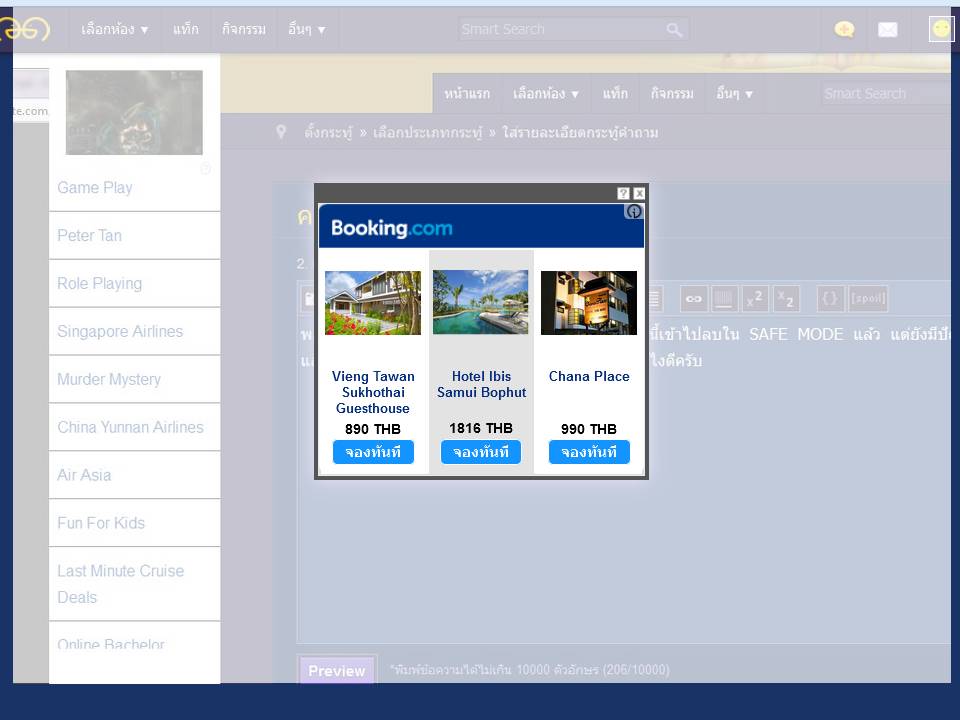Open the messages envelope icon

click(888, 29)
